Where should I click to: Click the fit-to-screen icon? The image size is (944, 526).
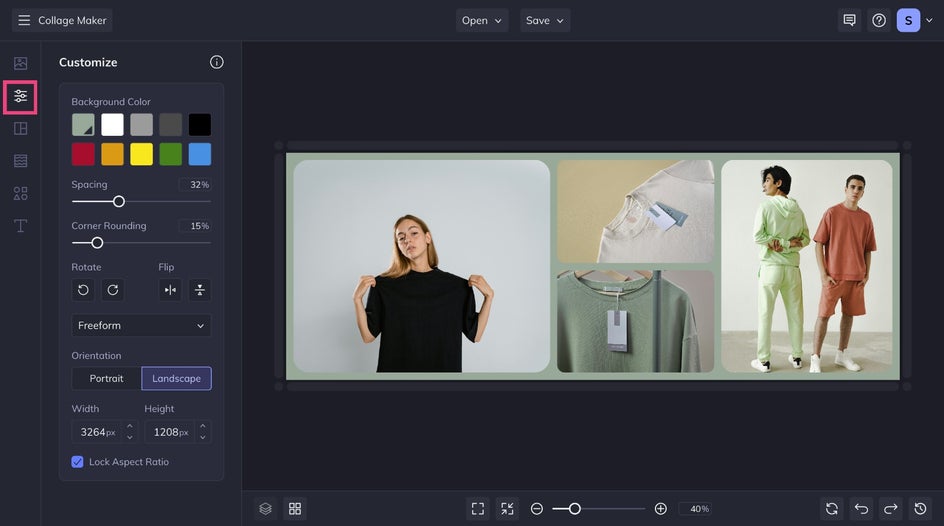point(478,509)
